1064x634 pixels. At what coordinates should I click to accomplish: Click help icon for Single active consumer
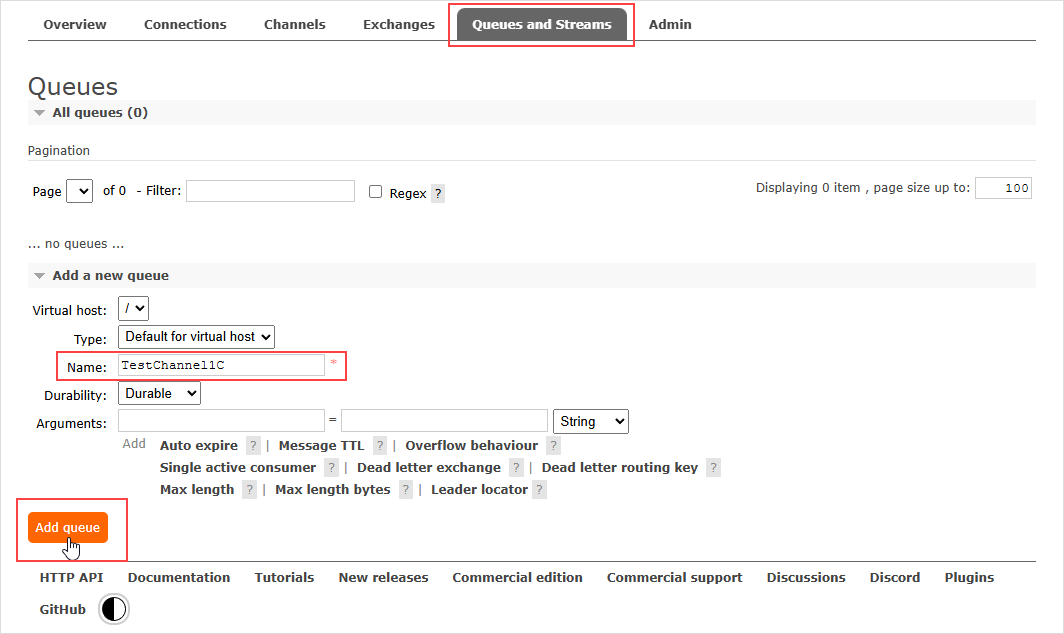point(331,468)
